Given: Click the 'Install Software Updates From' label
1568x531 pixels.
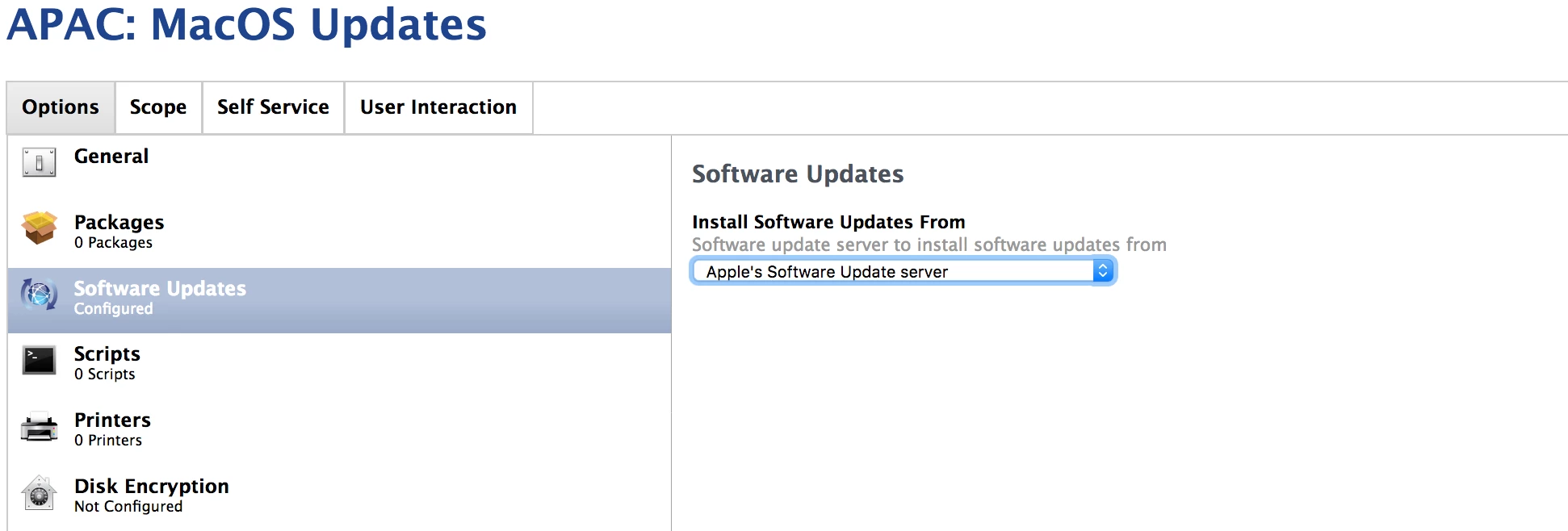Looking at the screenshot, I should [x=828, y=222].
